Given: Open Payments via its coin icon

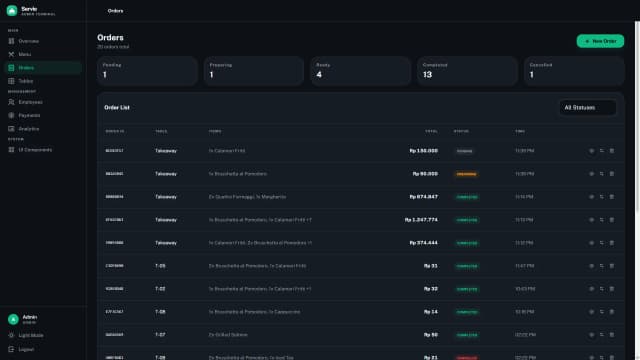Looking at the screenshot, I should point(11,116).
